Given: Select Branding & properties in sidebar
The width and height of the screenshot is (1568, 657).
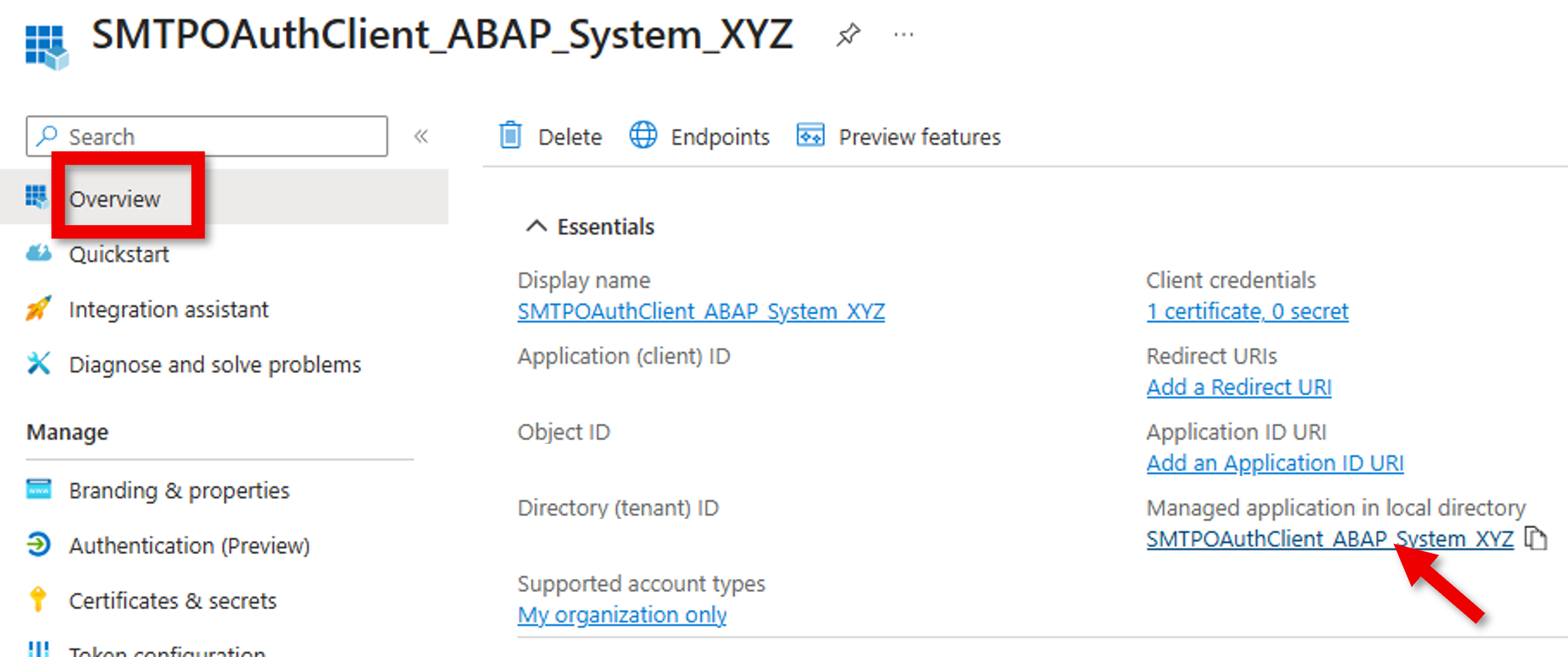Looking at the screenshot, I should [x=180, y=490].
